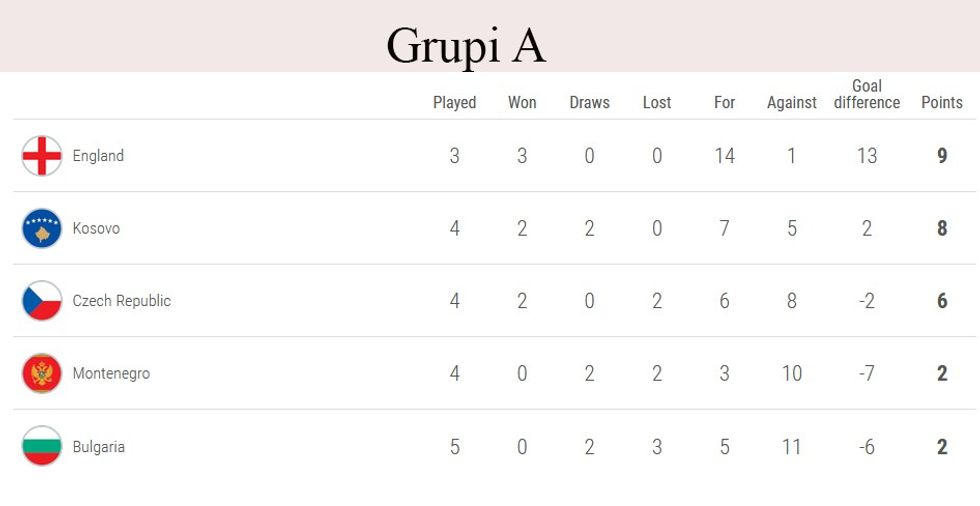Click the England flag icon
Image resolution: width=980 pixels, height=506 pixels.
click(x=42, y=156)
